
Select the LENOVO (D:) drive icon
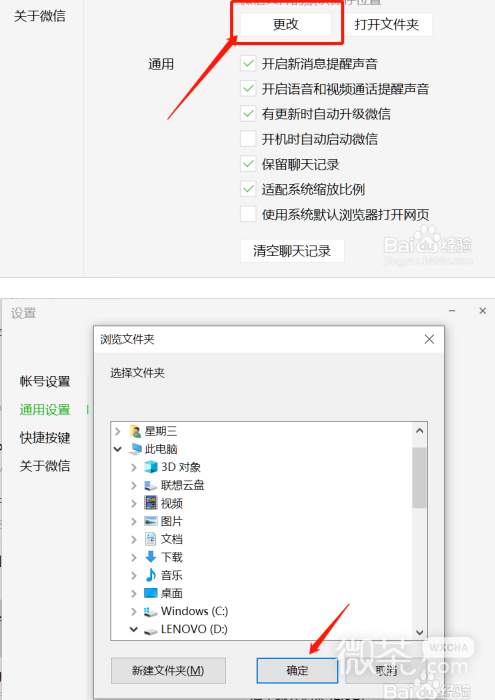click(x=150, y=630)
